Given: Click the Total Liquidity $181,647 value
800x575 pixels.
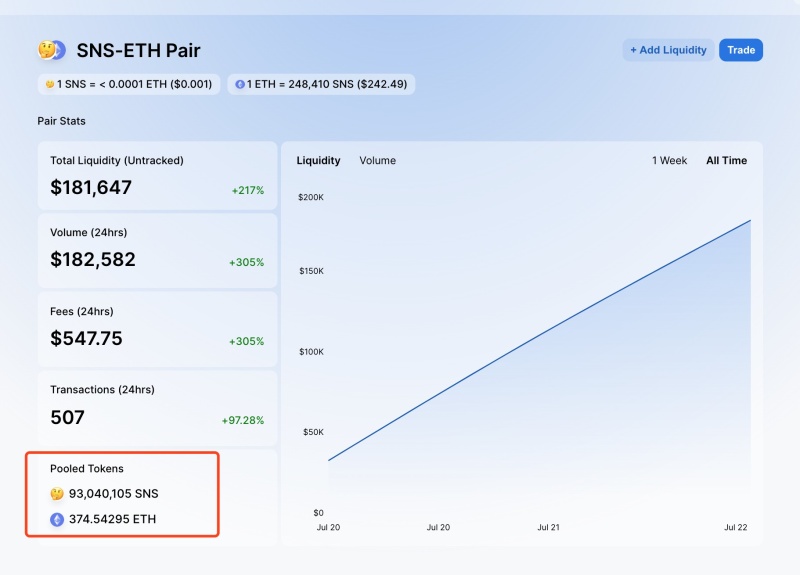Looking at the screenshot, I should coord(91,187).
